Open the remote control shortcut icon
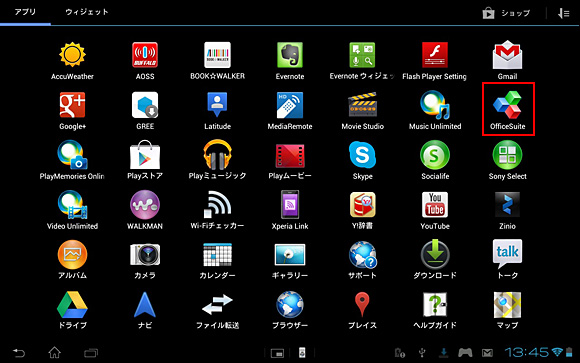The height and width of the screenshot is (363, 580). [x=302, y=353]
